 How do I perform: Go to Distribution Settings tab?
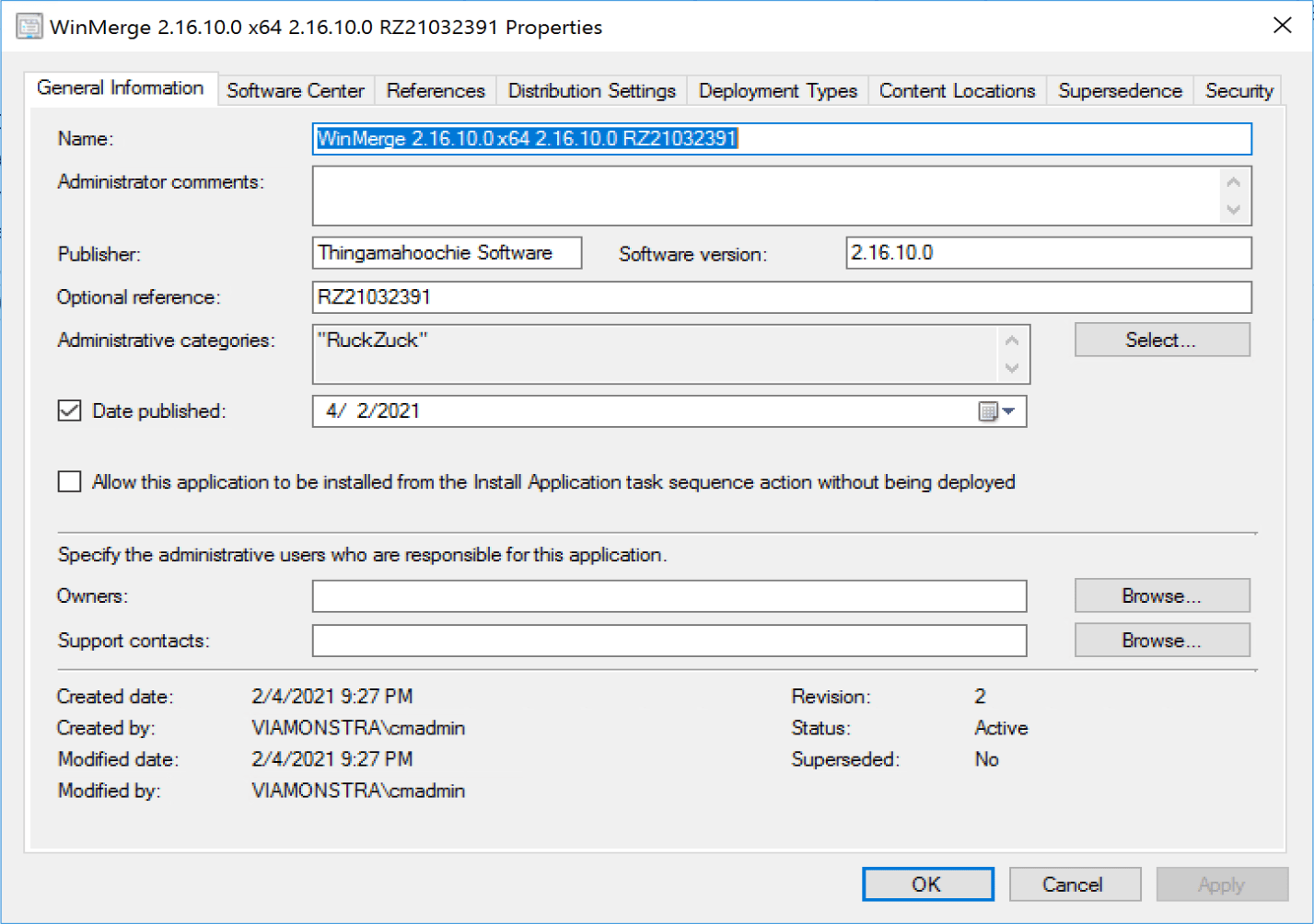(591, 90)
